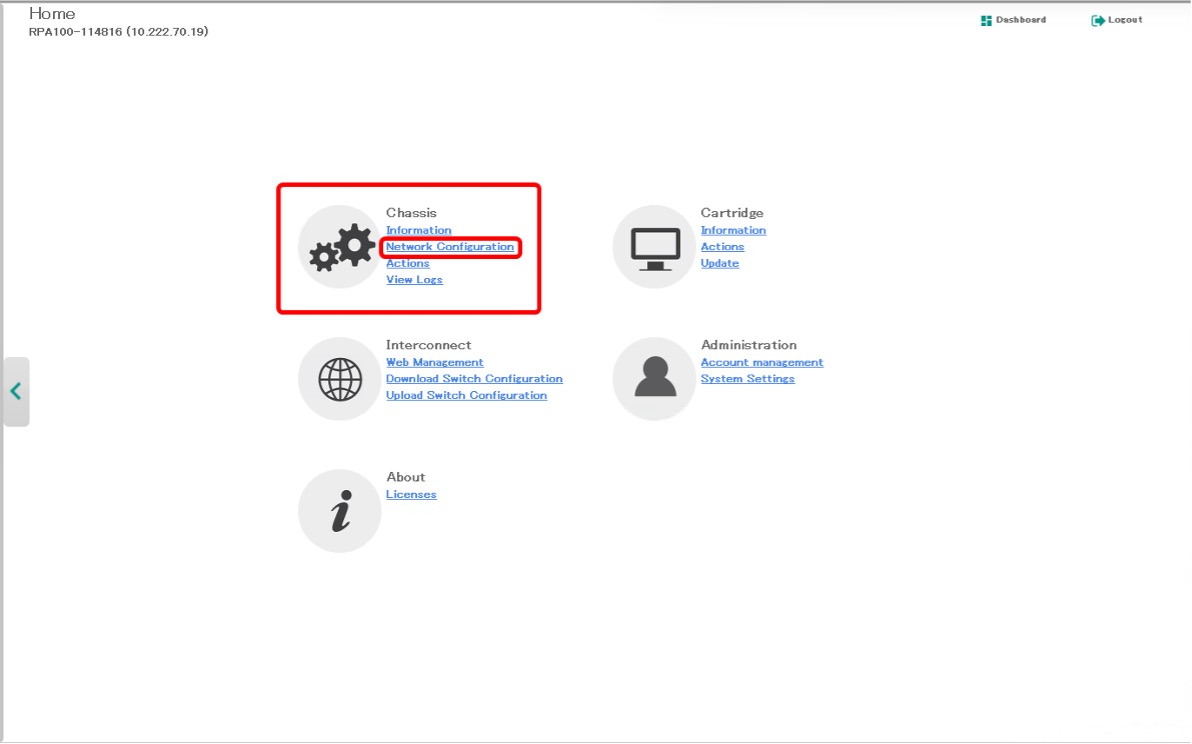
Task: Go to Cartridge Actions
Action: pyautogui.click(x=722, y=247)
